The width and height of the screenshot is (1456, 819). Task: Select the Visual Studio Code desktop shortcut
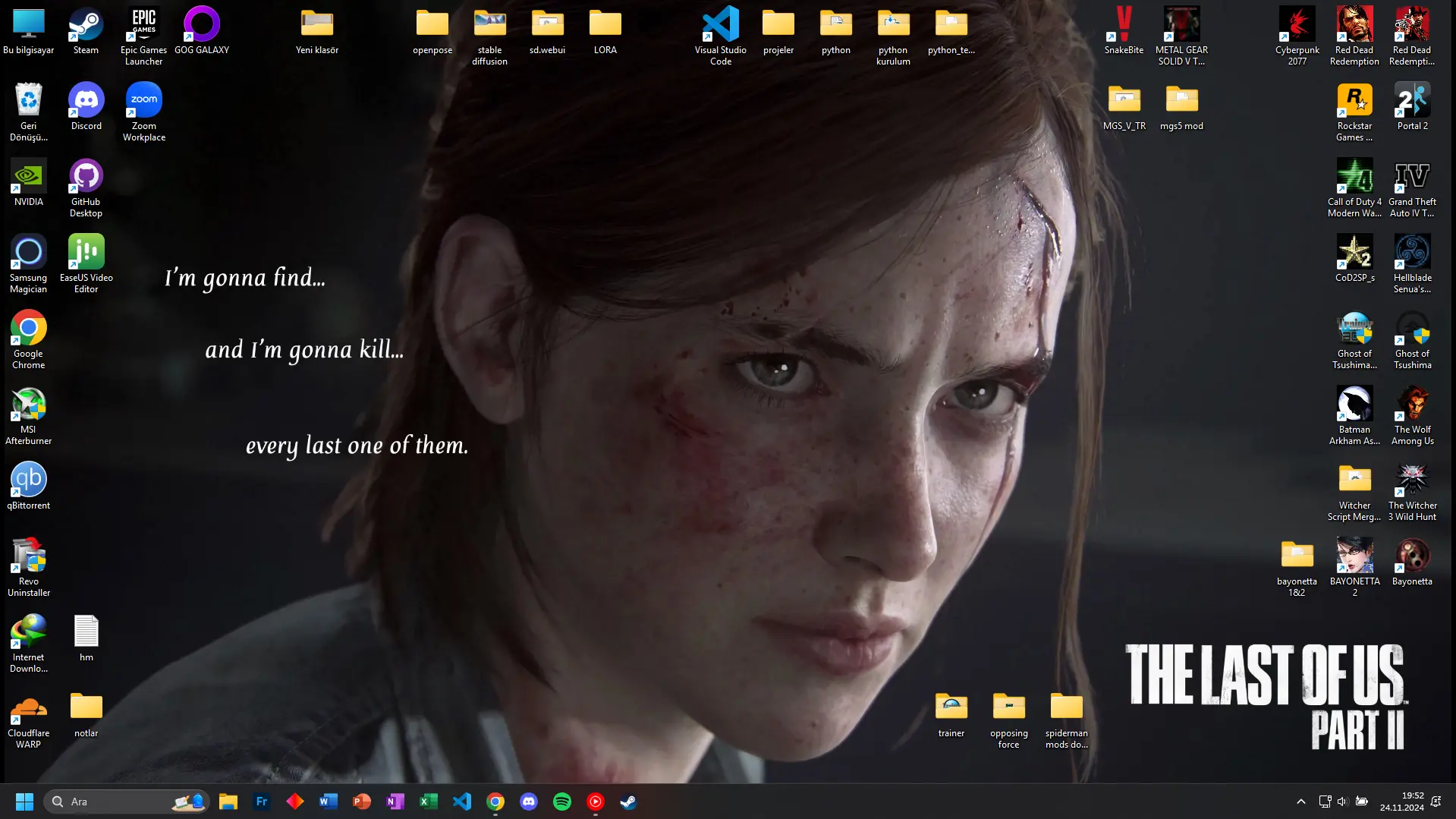pos(720,36)
